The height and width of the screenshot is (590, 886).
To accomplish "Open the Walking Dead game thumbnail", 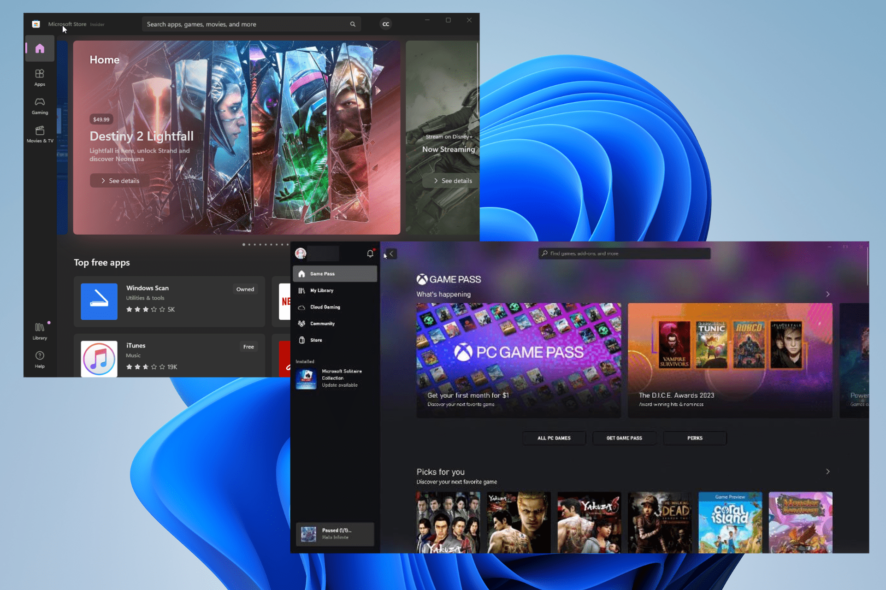I will click(x=659, y=522).
